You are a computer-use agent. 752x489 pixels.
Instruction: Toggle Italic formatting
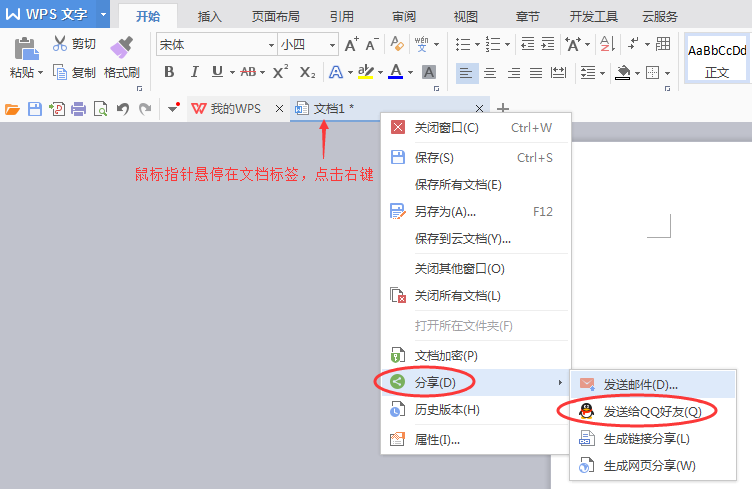(194, 72)
